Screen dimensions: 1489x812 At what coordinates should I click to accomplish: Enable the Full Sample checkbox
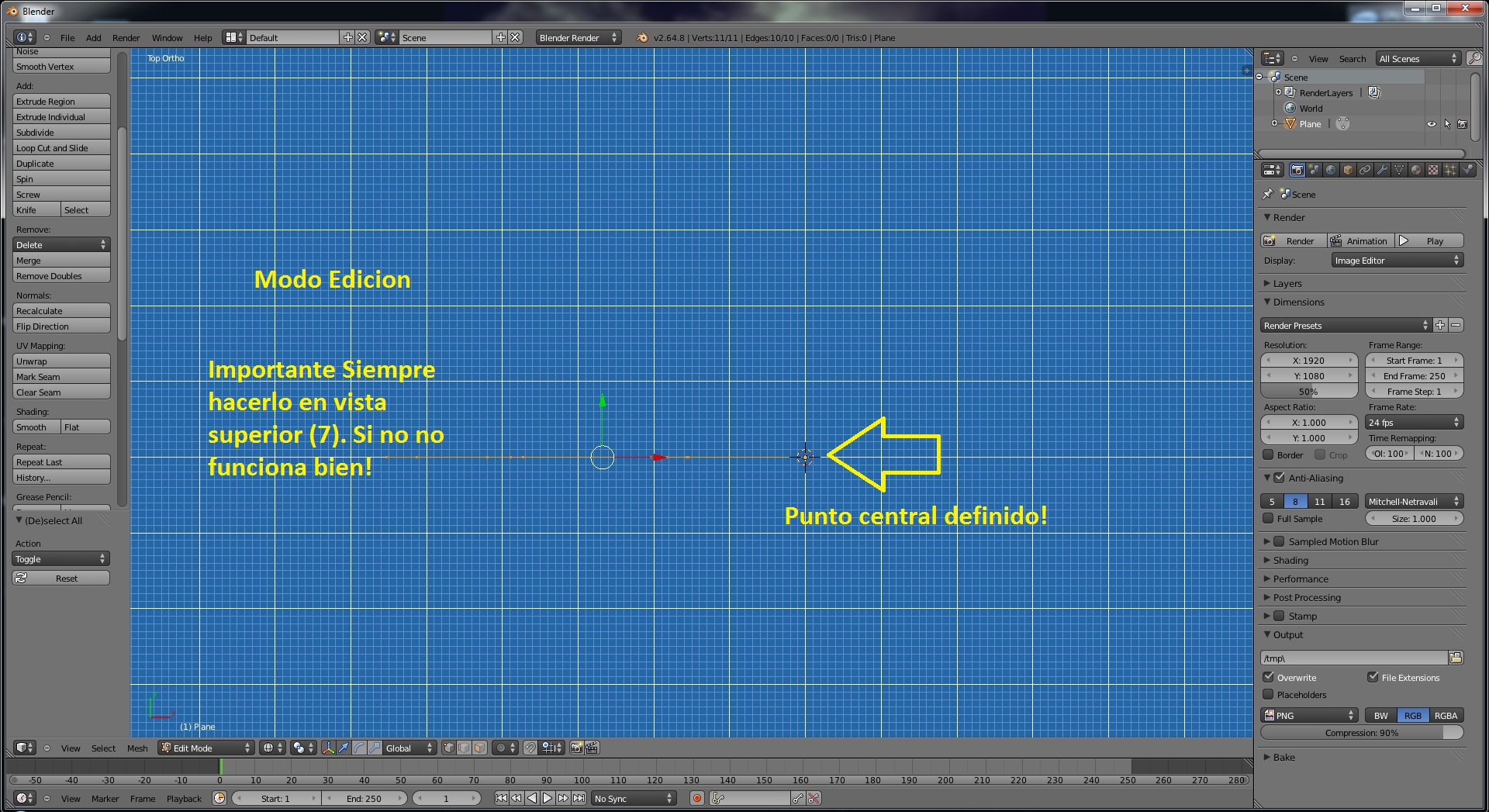point(1269,518)
